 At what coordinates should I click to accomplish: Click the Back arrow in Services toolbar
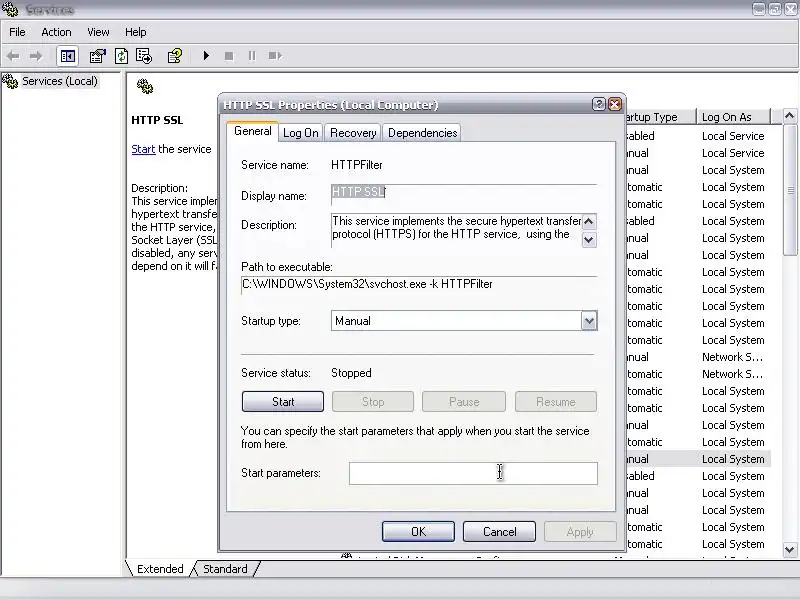click(x=13, y=56)
